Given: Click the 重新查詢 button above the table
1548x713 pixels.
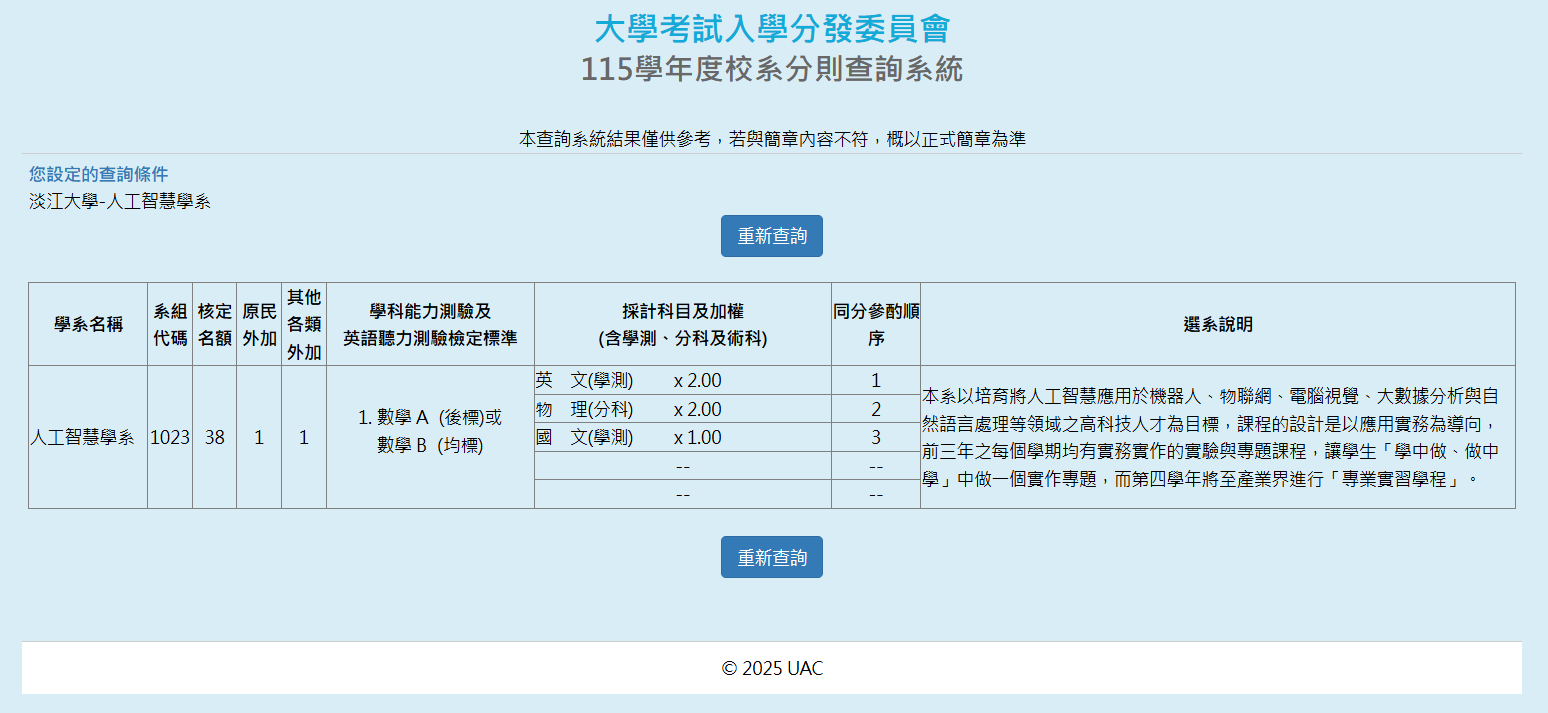Looking at the screenshot, I should point(771,236).
